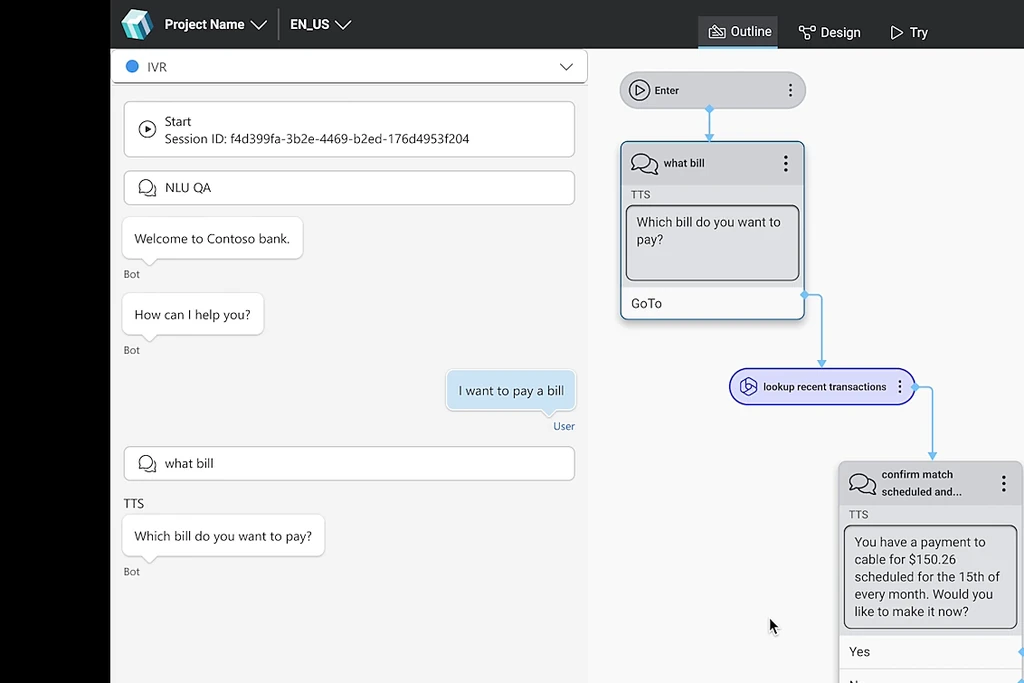Click the Try tab play icon
Screen dimensions: 1024x683
[897, 32]
